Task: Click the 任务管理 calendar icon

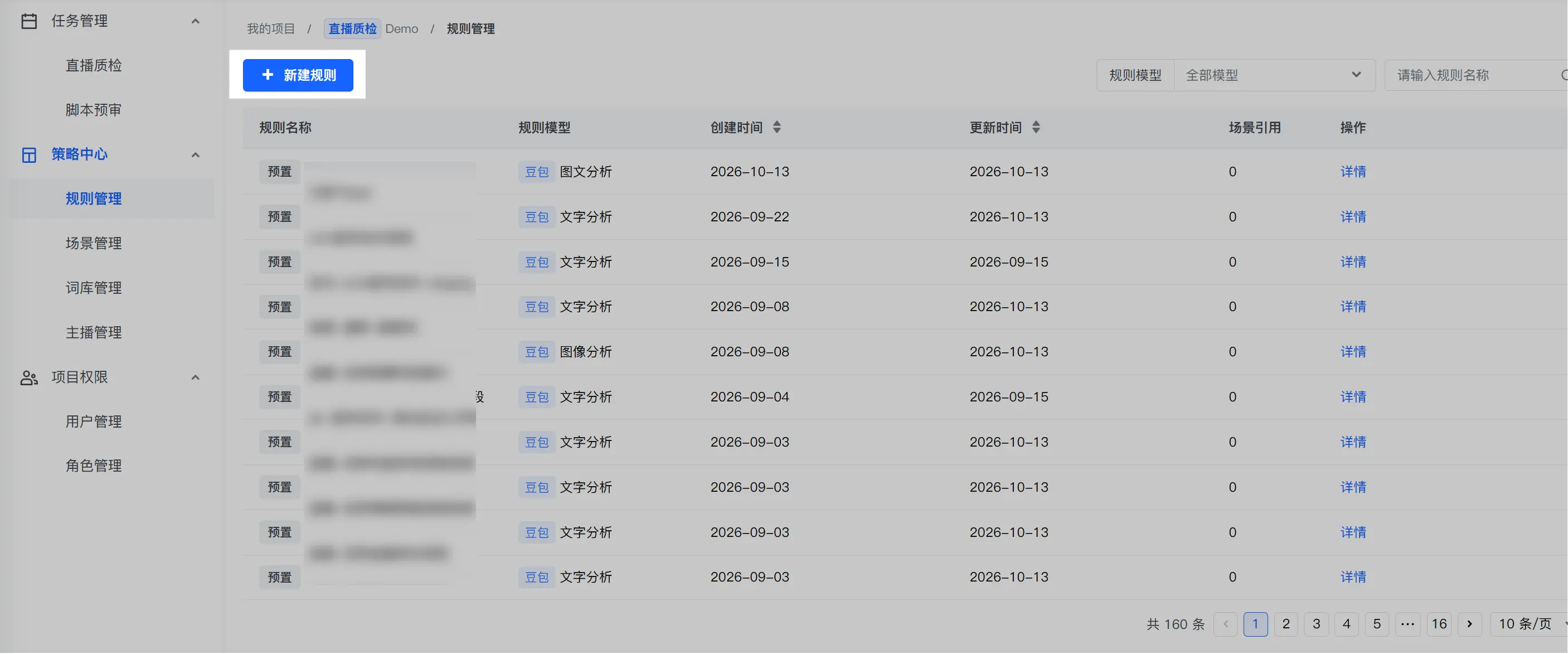Action: 28,21
